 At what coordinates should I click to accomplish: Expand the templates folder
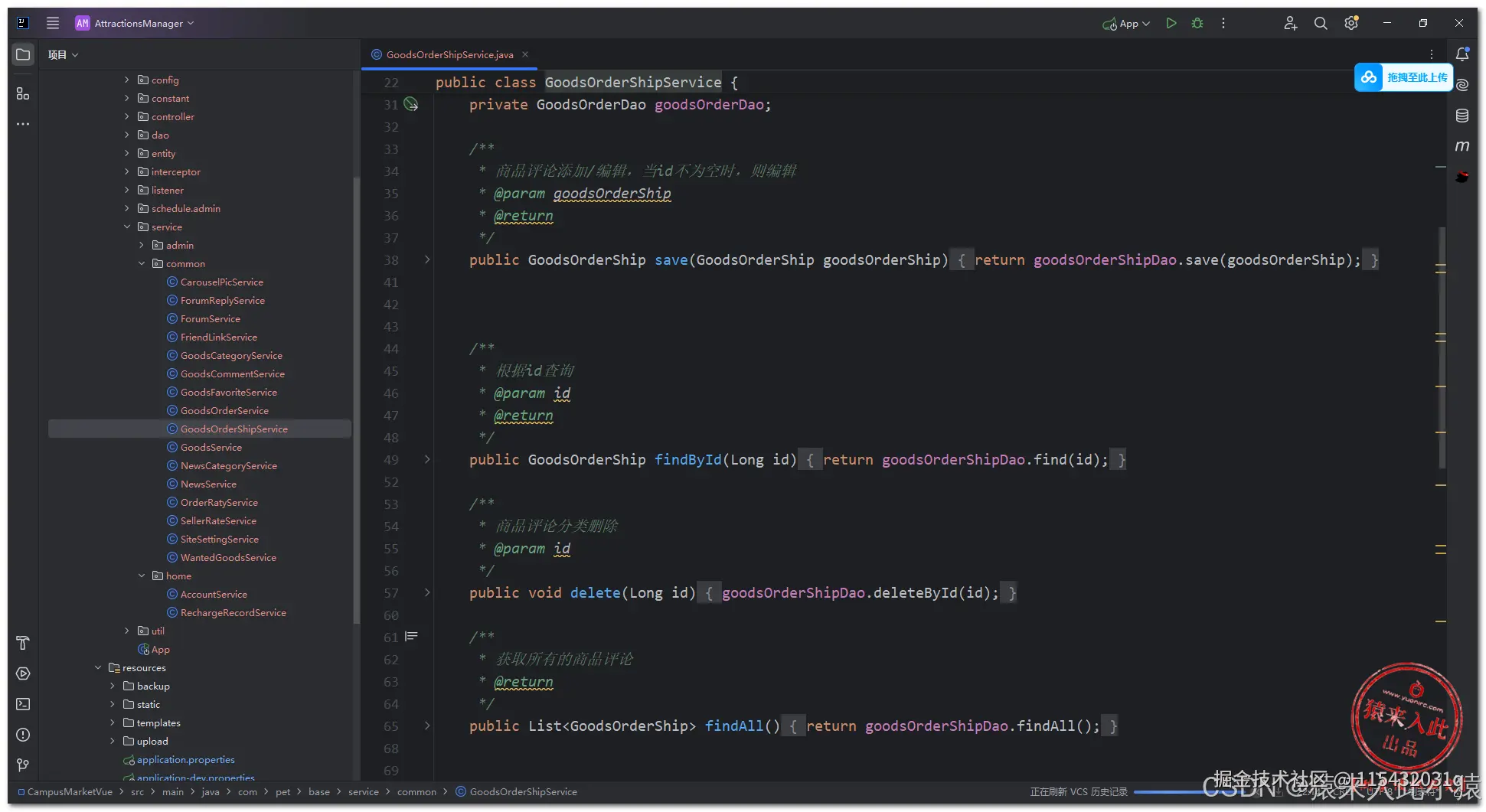pyautogui.click(x=113, y=722)
